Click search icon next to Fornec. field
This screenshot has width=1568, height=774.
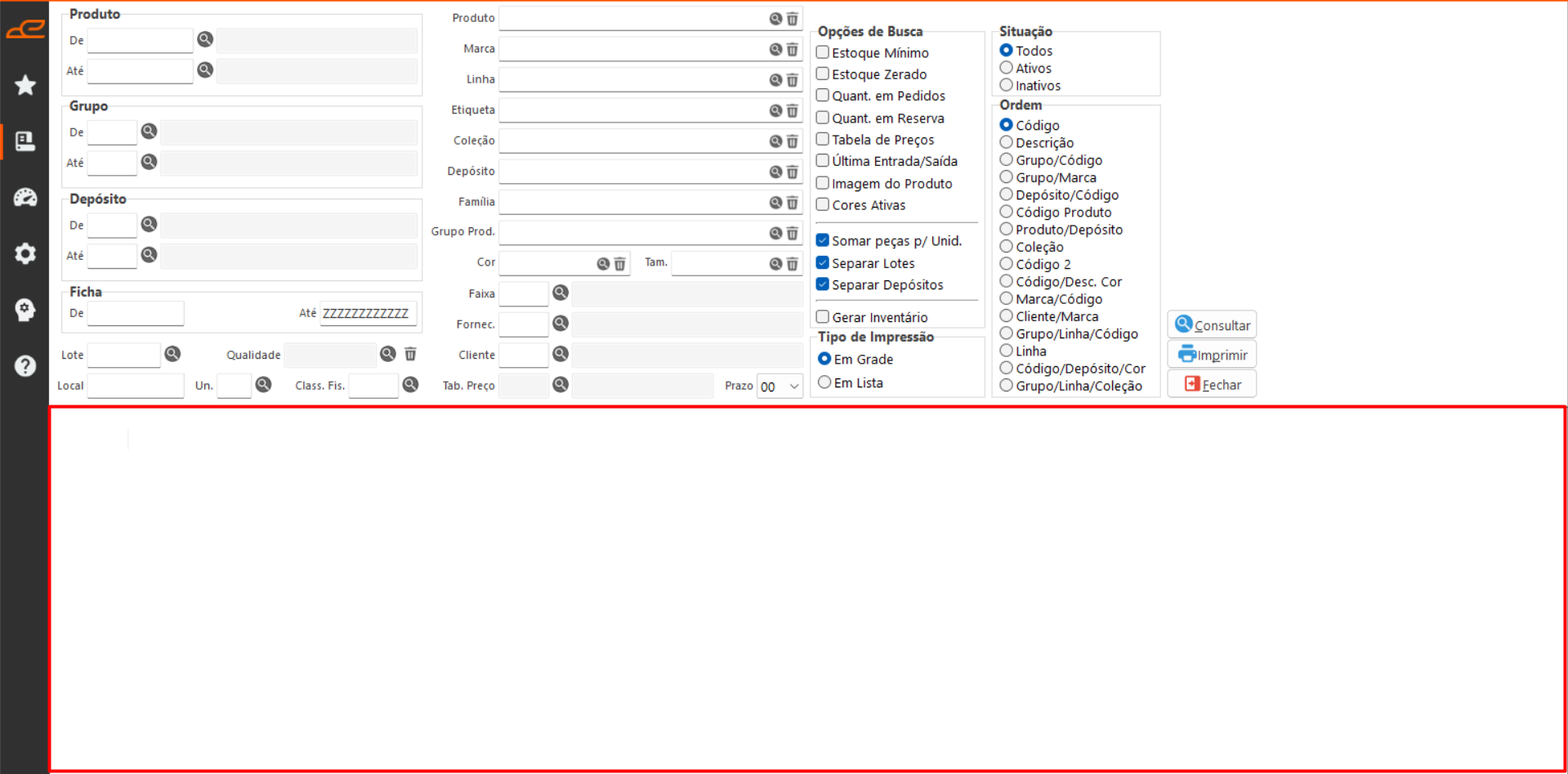(x=561, y=324)
